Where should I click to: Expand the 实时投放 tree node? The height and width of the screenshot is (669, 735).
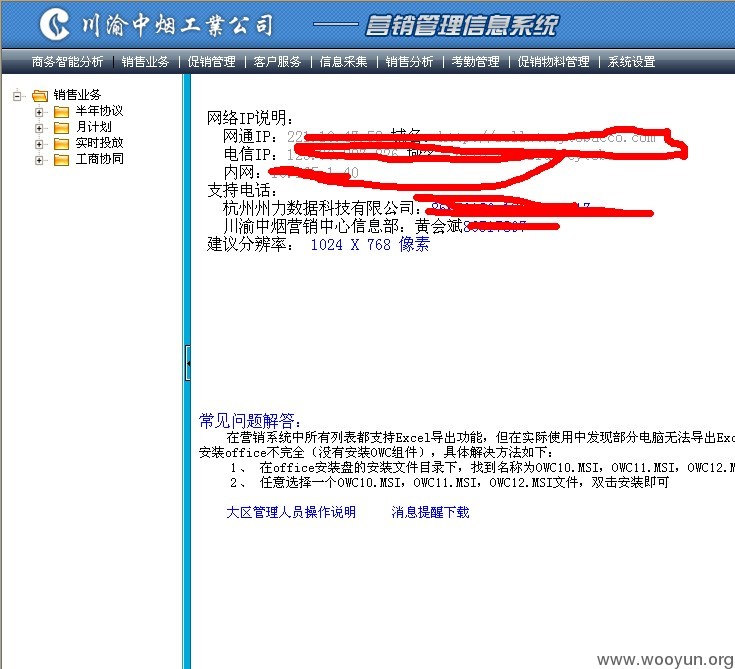(x=39, y=144)
